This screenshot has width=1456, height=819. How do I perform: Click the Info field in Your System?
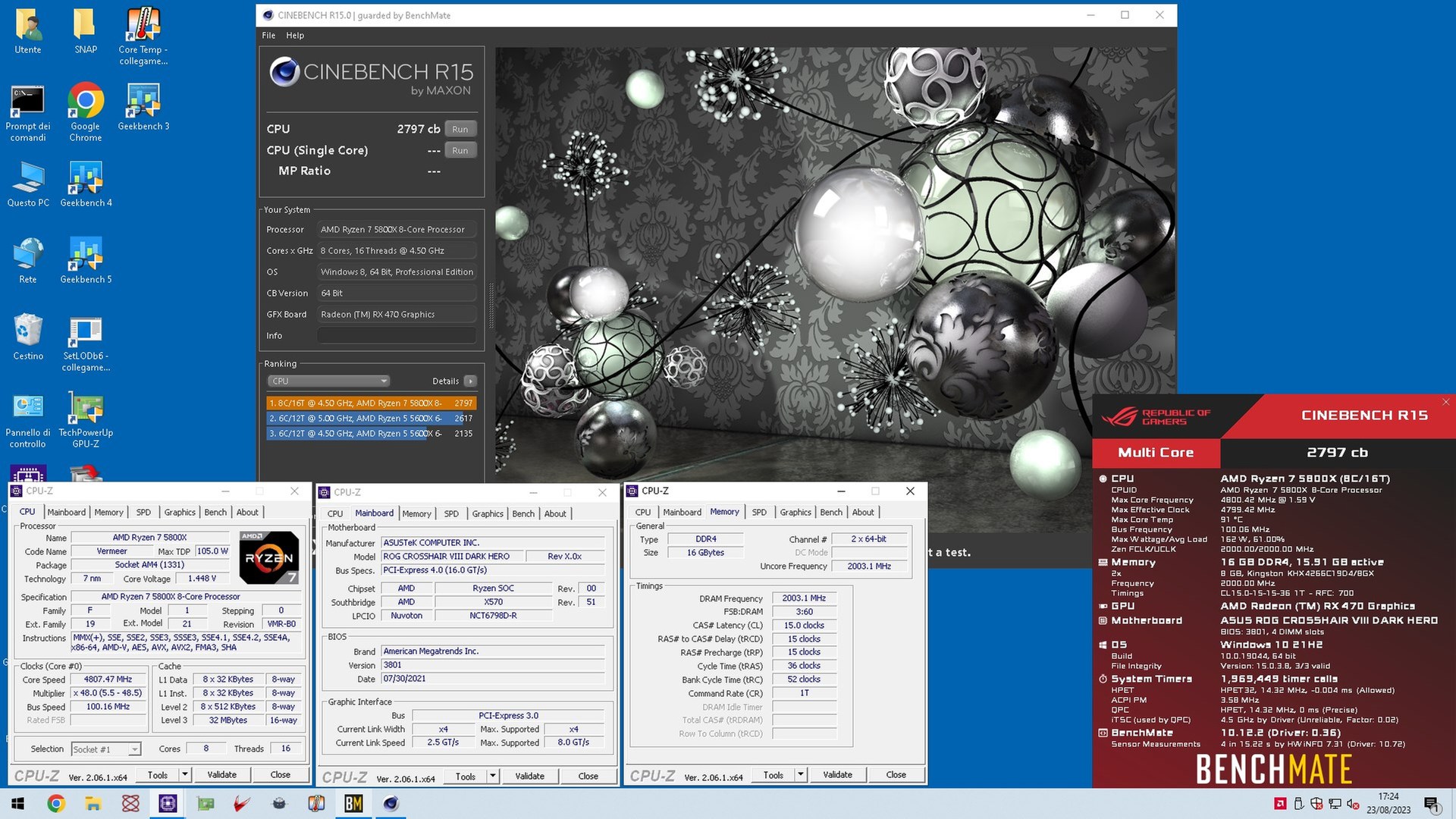[397, 335]
